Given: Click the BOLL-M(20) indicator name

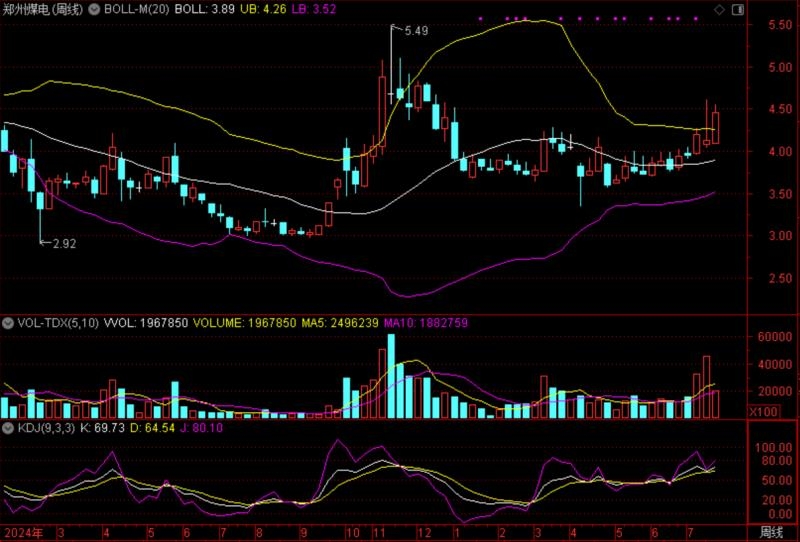Looking at the screenshot, I should (x=136, y=9).
